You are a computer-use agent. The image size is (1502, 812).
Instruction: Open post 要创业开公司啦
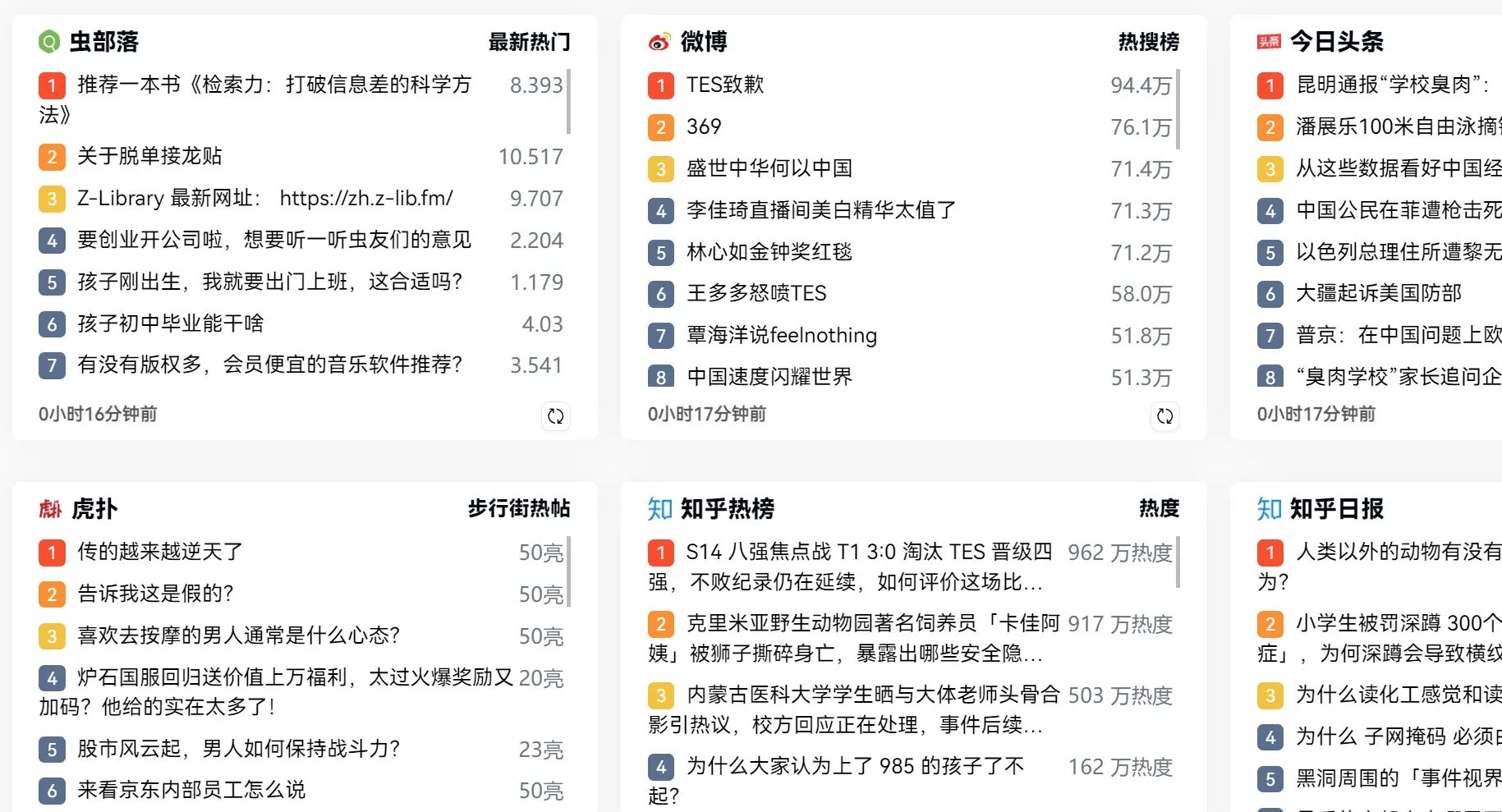coord(274,240)
